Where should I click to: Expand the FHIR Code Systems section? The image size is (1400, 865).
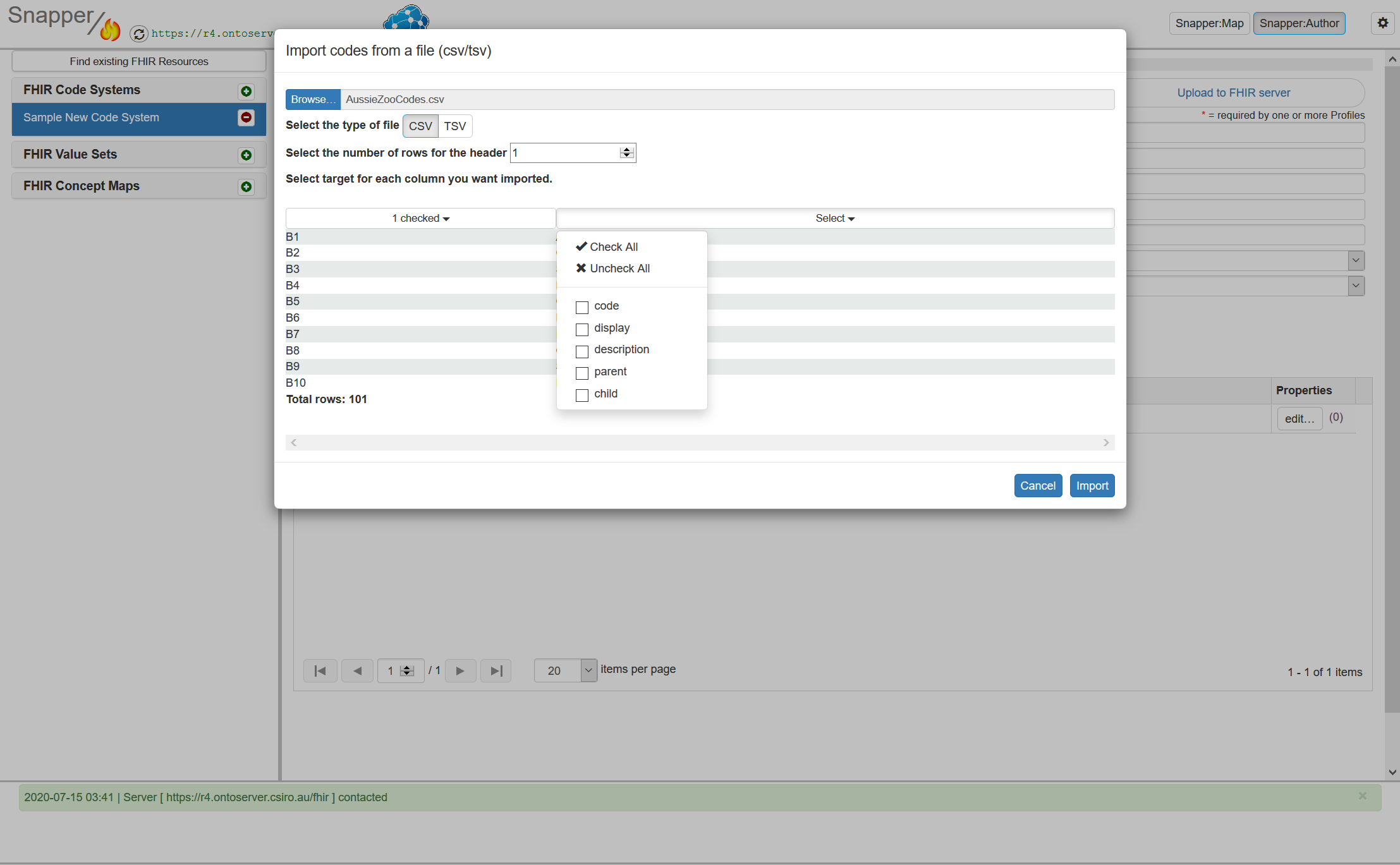pos(138,90)
